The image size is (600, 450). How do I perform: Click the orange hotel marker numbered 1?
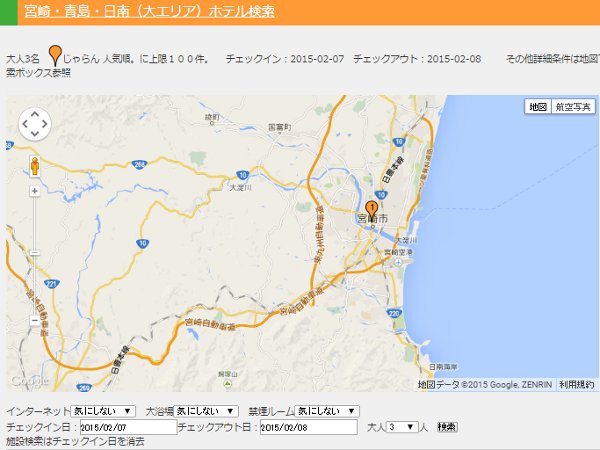coord(372,210)
